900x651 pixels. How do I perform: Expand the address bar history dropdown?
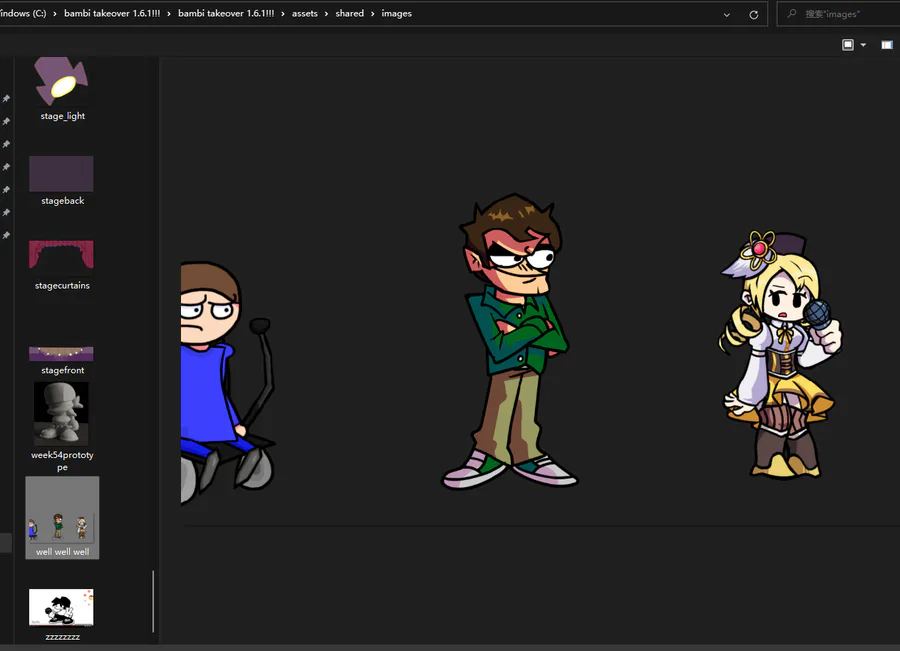(x=727, y=14)
